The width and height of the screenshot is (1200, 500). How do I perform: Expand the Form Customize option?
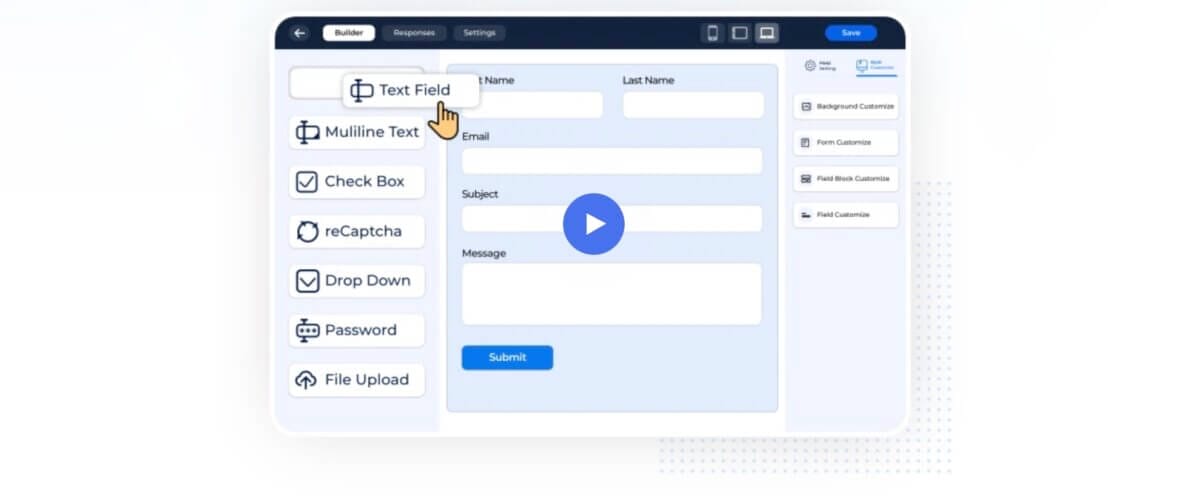[846, 143]
